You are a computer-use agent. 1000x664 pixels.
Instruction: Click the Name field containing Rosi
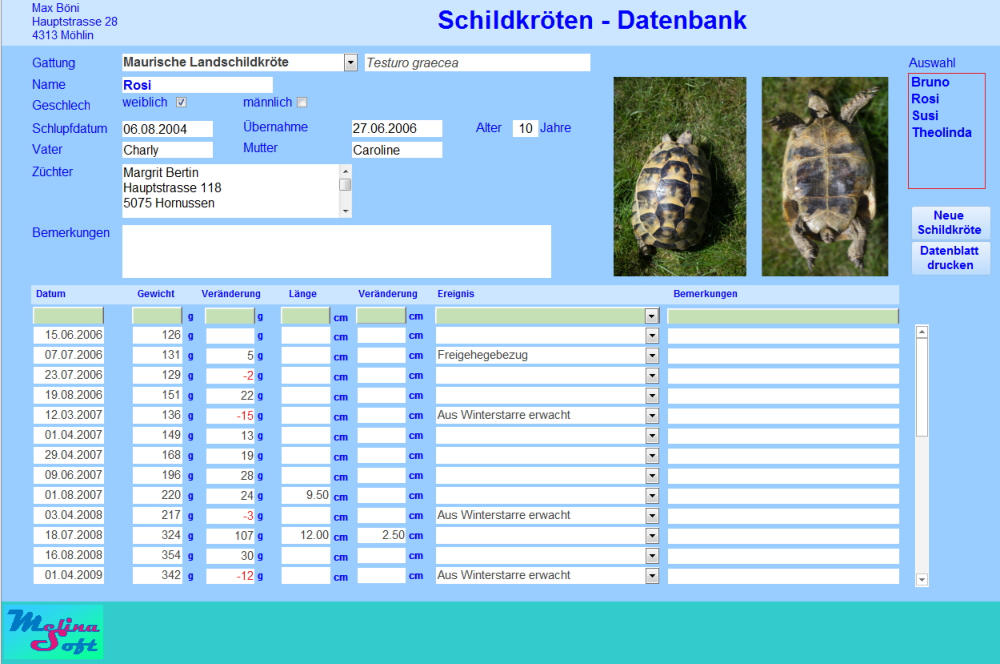click(x=197, y=85)
